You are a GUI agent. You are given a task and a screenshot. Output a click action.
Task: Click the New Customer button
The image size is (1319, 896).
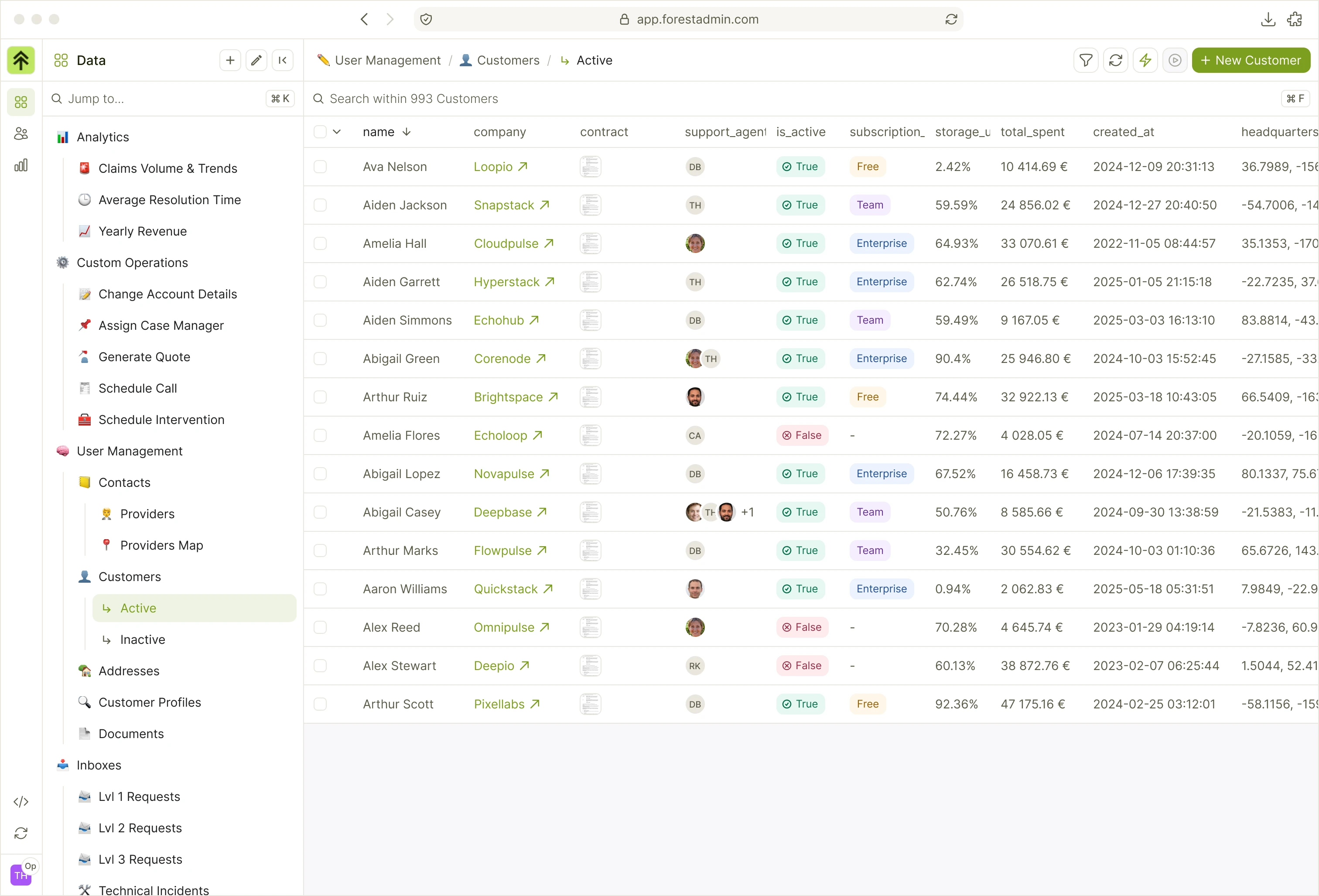[1251, 60]
